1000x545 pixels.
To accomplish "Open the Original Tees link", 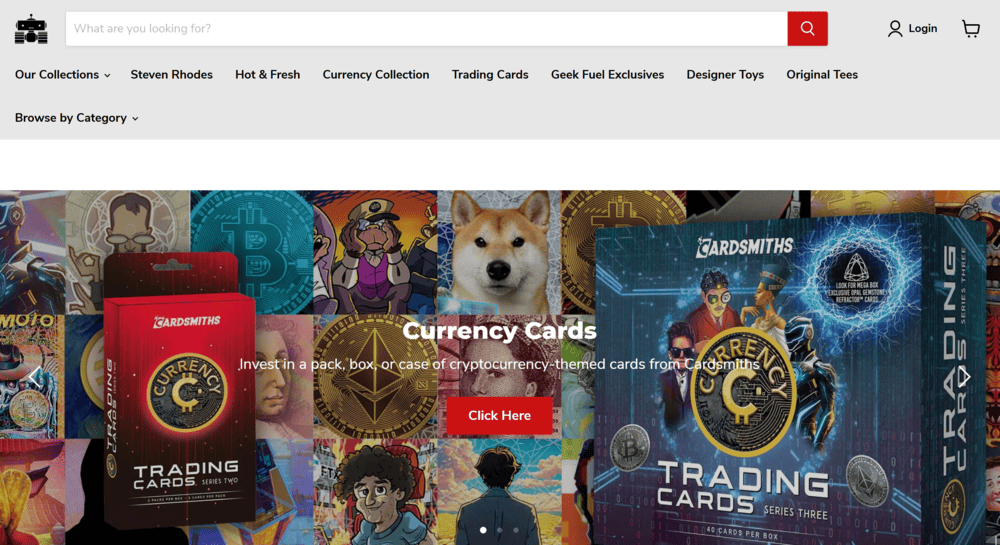I will (x=821, y=75).
